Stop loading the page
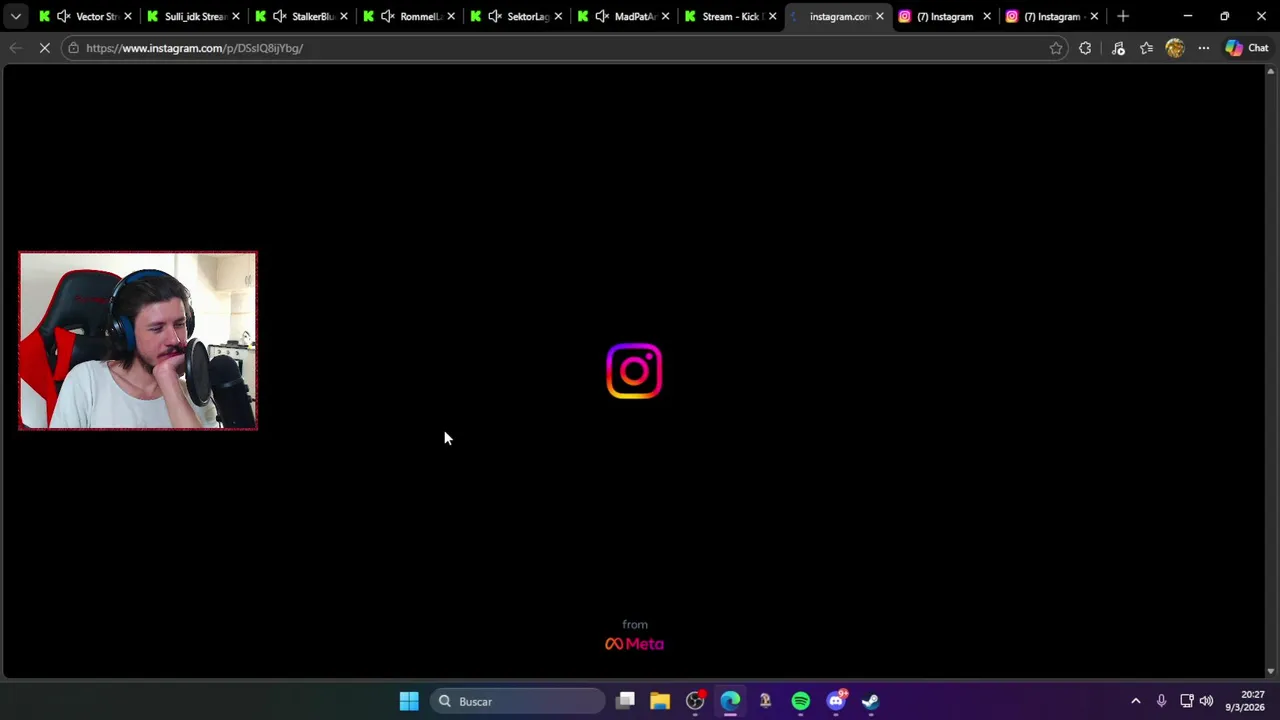 (x=44, y=48)
